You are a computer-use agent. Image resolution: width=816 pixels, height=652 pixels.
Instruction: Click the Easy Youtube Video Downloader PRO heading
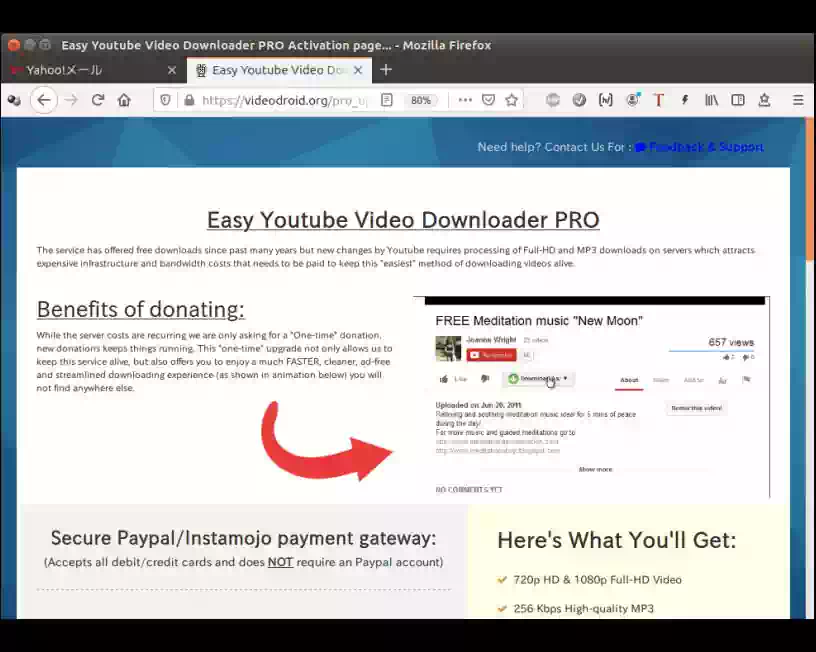(403, 220)
